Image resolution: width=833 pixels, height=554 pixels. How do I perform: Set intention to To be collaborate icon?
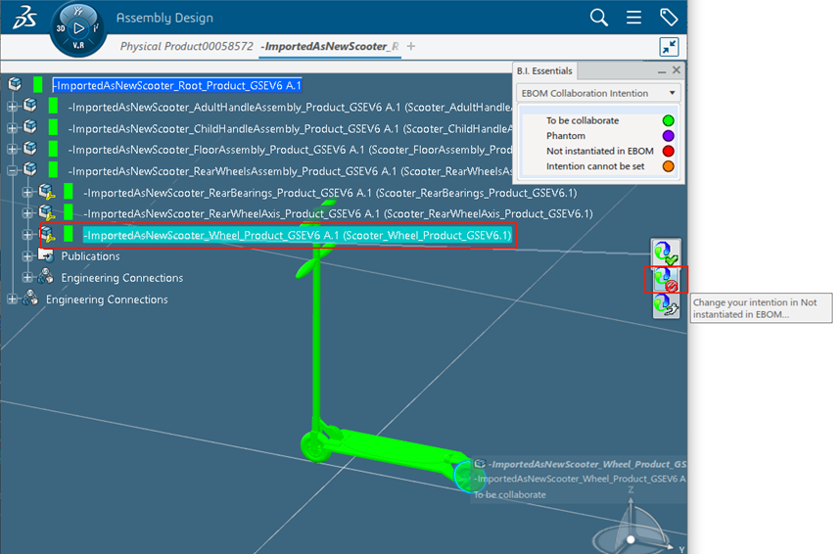coord(666,253)
